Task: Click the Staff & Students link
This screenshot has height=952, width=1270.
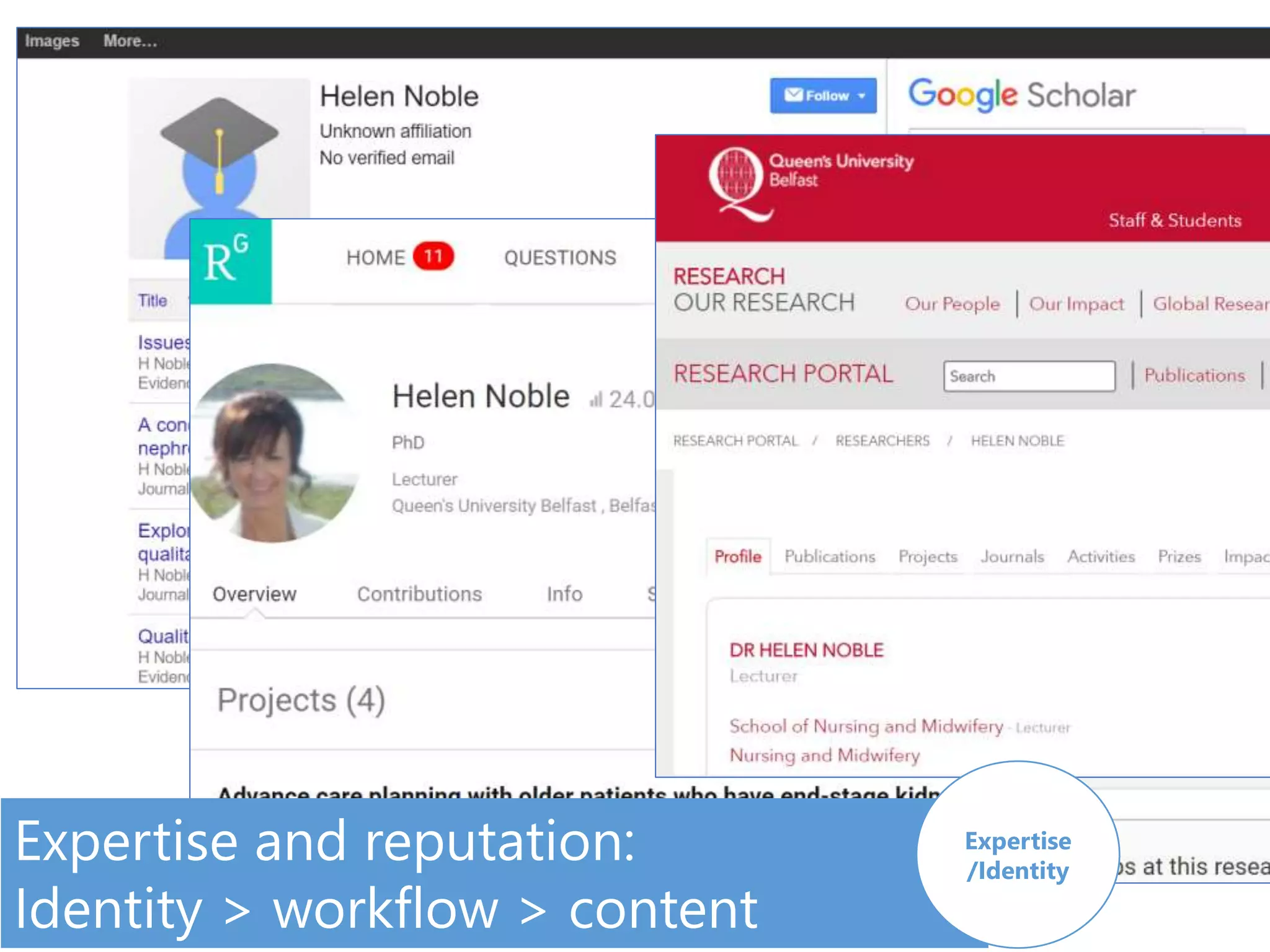Action: point(1175,220)
